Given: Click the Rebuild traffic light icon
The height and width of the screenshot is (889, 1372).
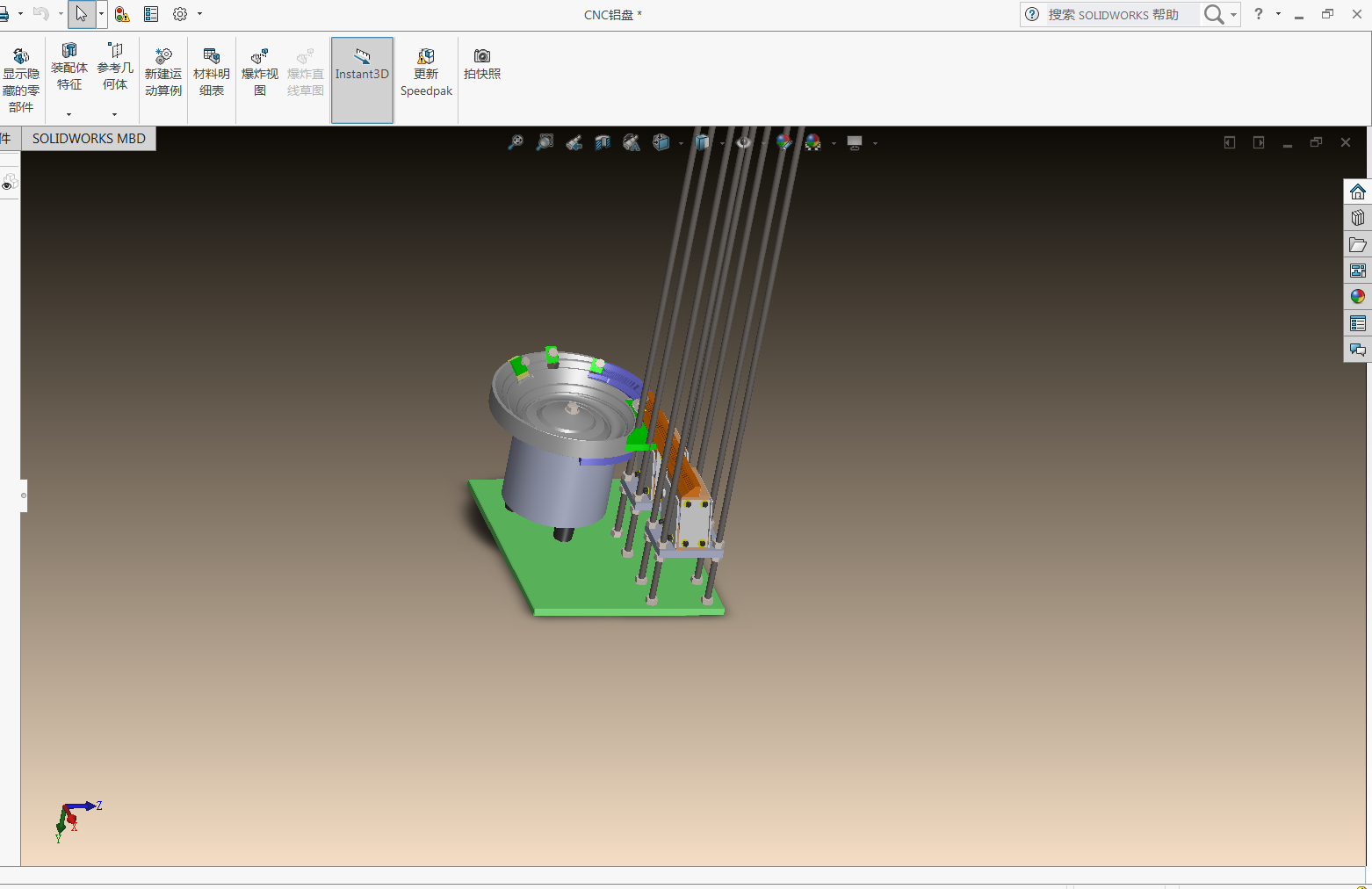Looking at the screenshot, I should pyautogui.click(x=122, y=14).
